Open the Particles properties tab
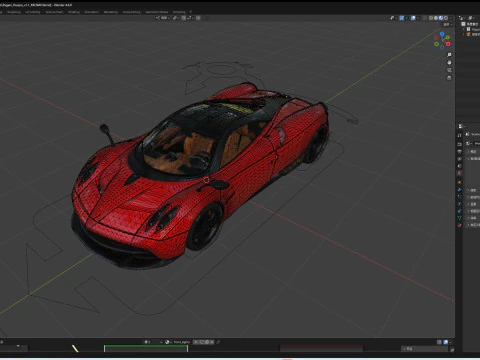 pos(459,197)
